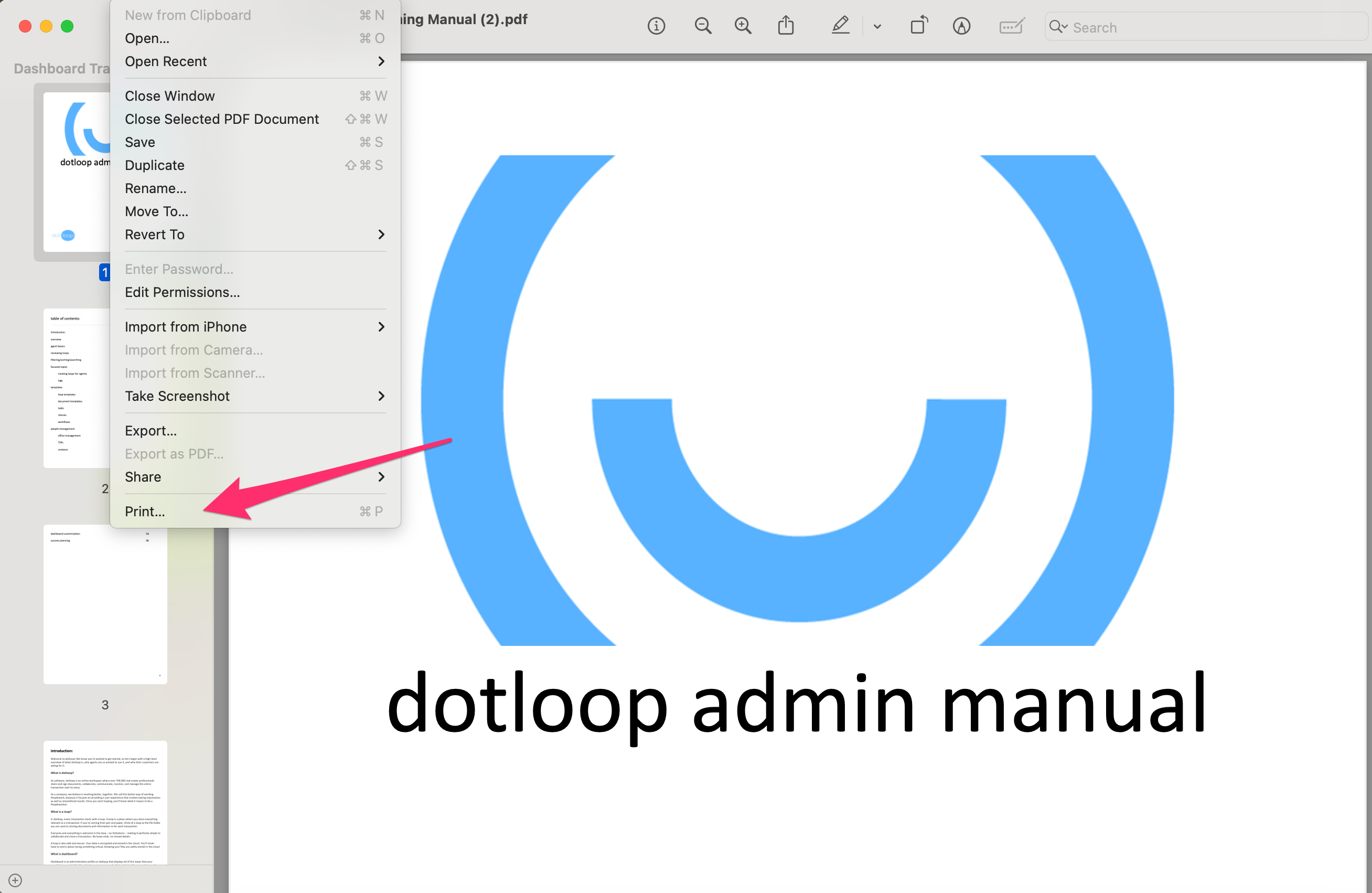This screenshot has width=1372, height=893.
Task: Select Export... menu item
Action: pos(151,430)
